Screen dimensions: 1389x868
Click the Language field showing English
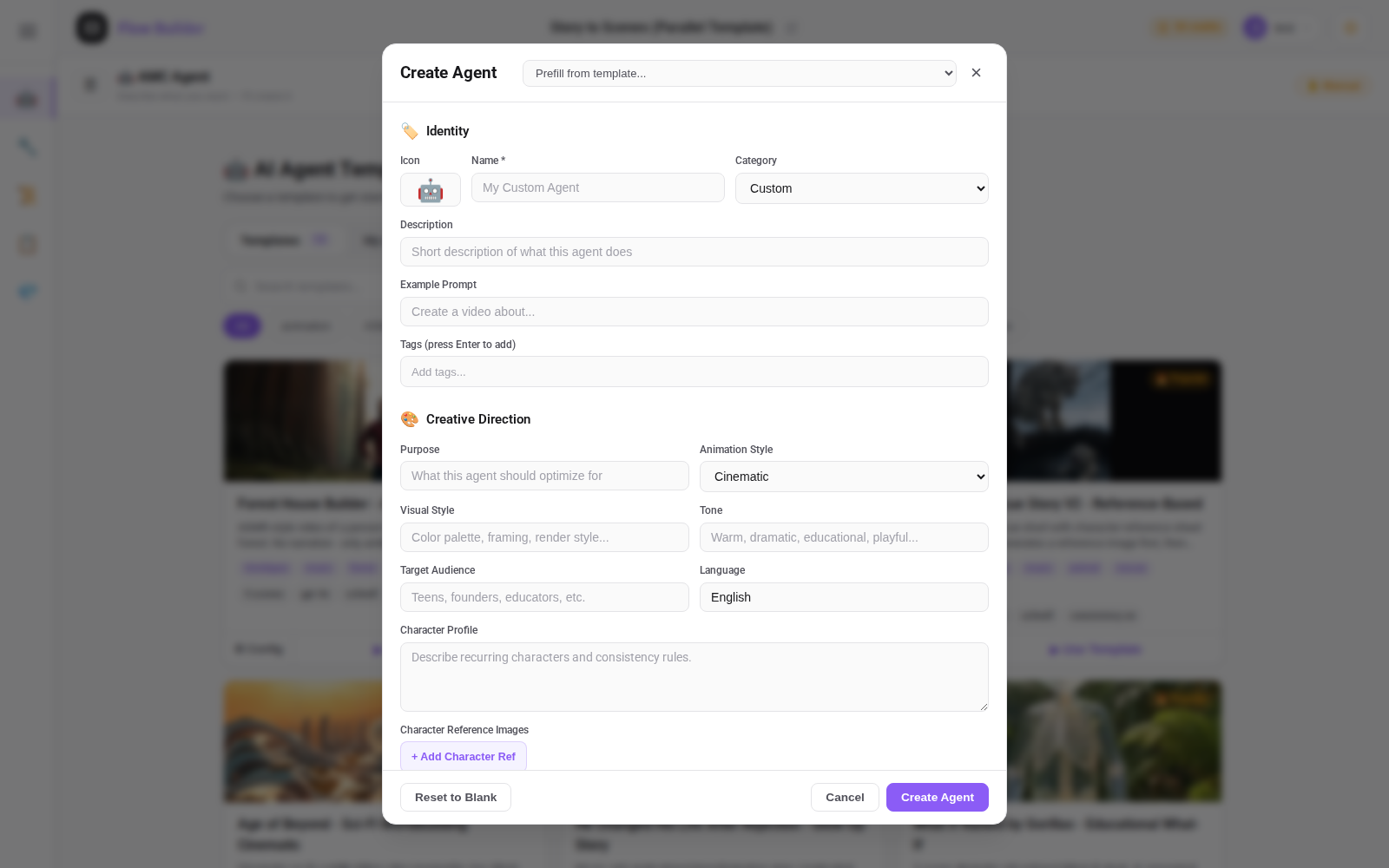point(843,597)
